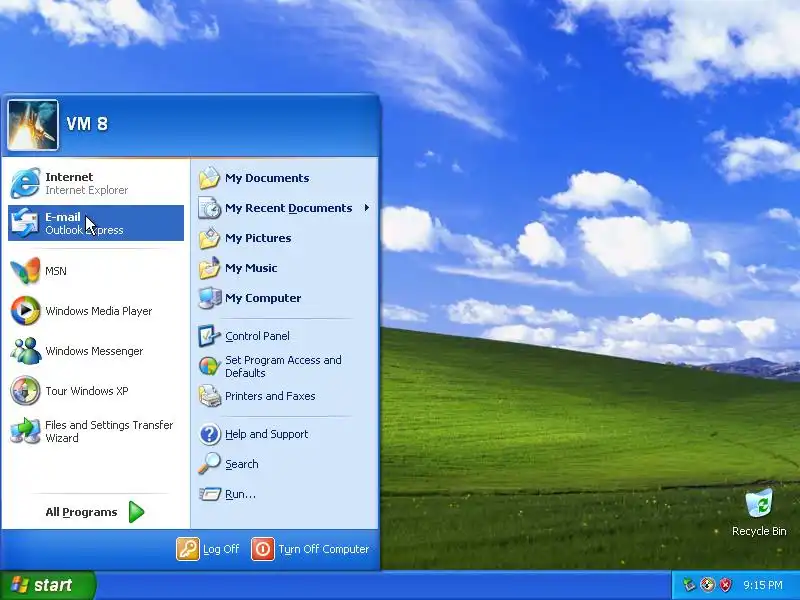Click the My Pictures label
This screenshot has height=600, width=800.
pos(258,238)
